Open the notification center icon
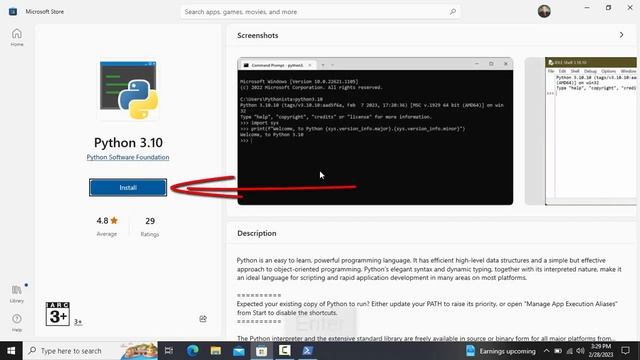640x360 pixels. pyautogui.click(x=625, y=351)
